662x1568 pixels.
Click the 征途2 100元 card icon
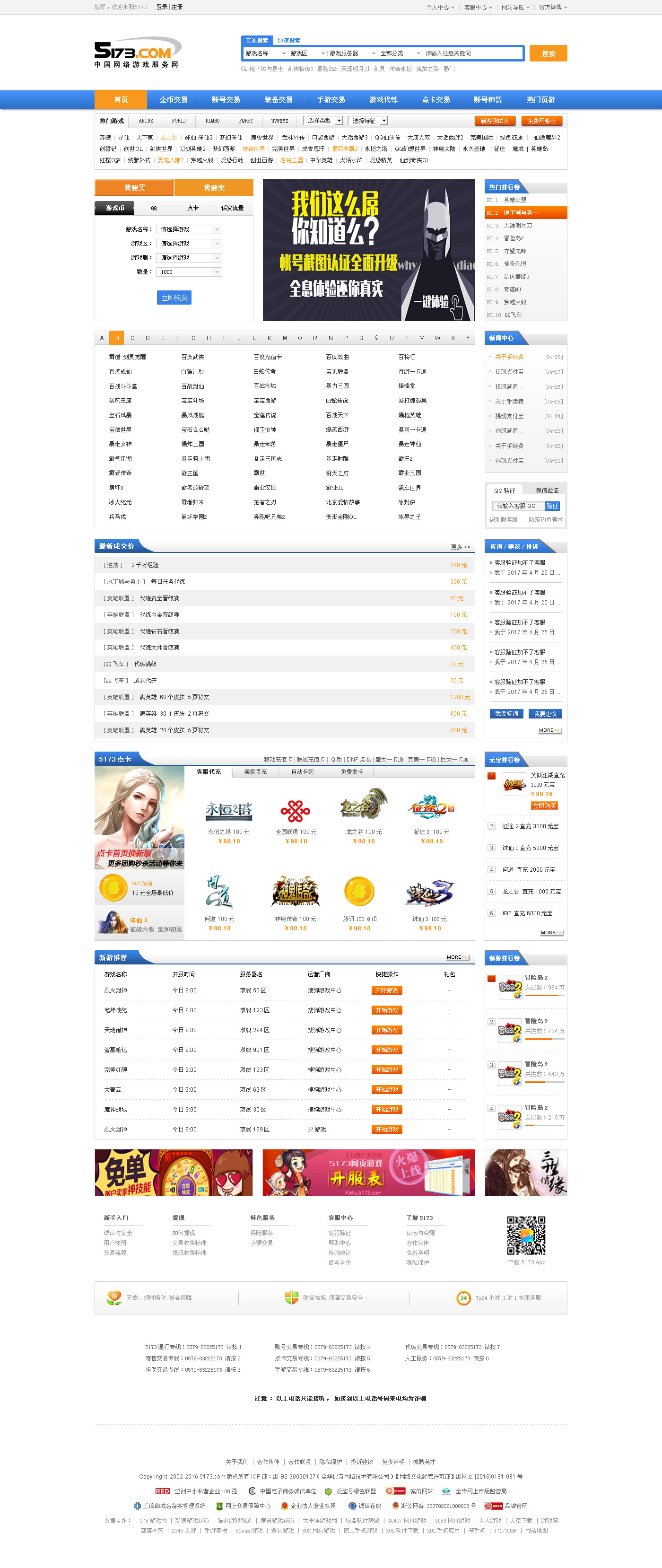tap(431, 807)
